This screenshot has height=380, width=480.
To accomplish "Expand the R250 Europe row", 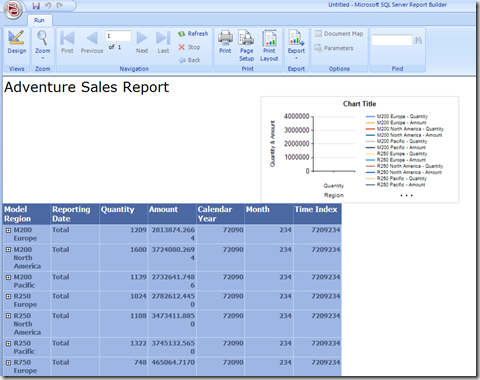I will point(8,296).
